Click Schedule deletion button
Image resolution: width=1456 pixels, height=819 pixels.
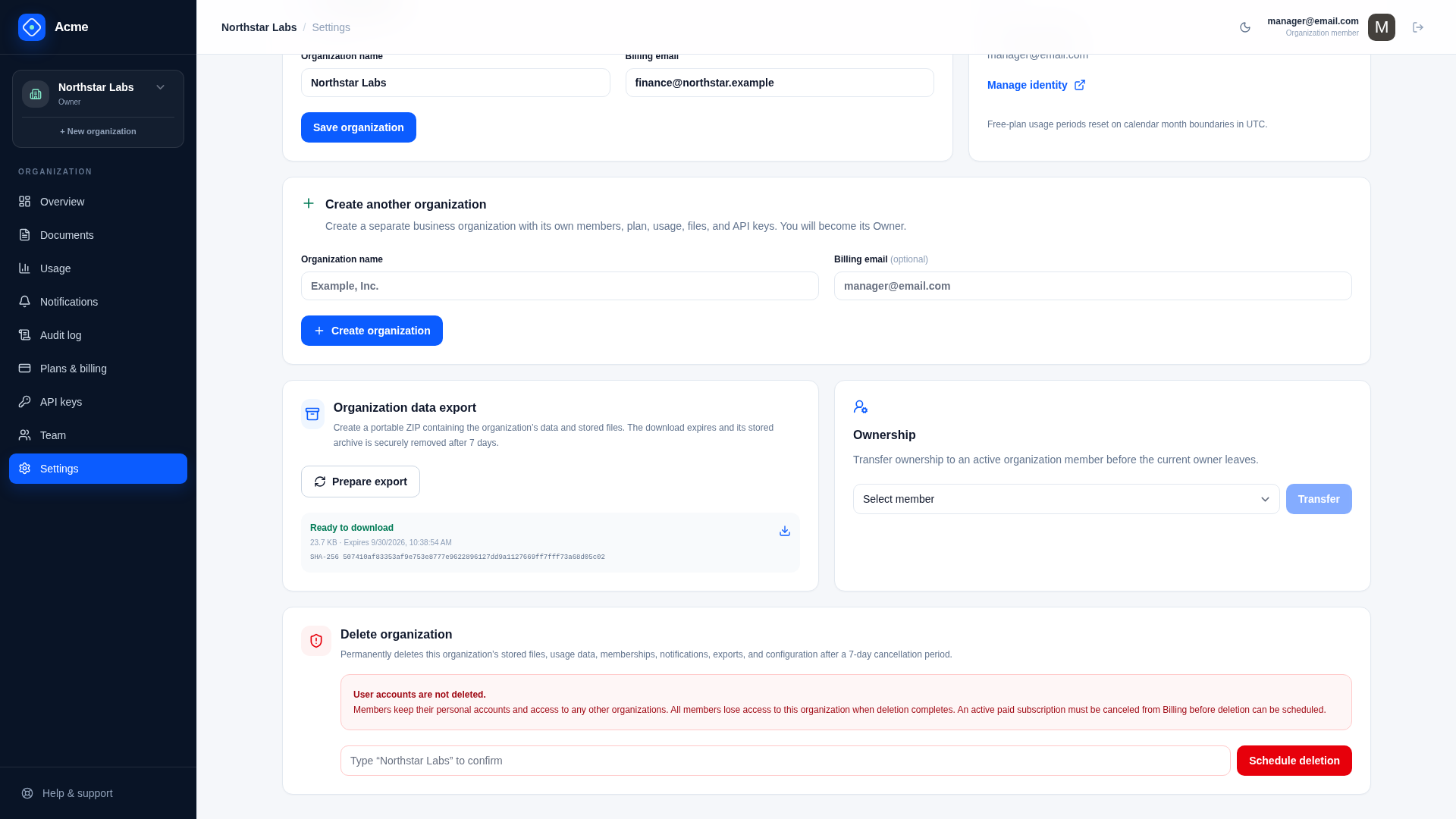pos(1294,761)
